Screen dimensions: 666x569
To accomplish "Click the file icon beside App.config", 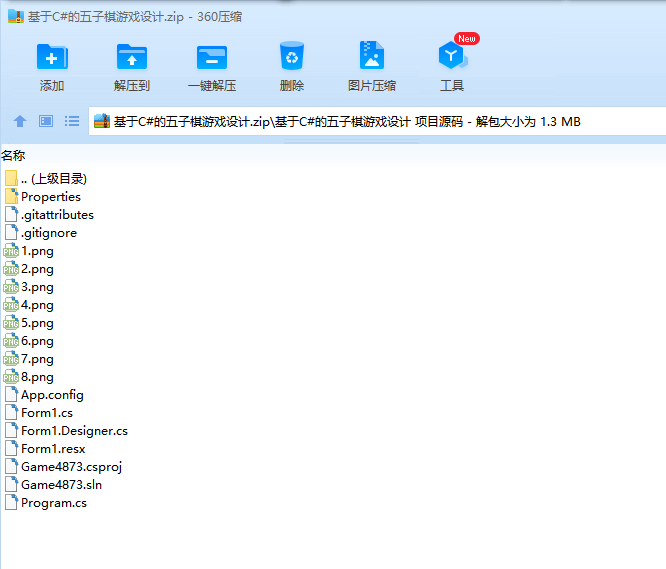I will pos(11,394).
